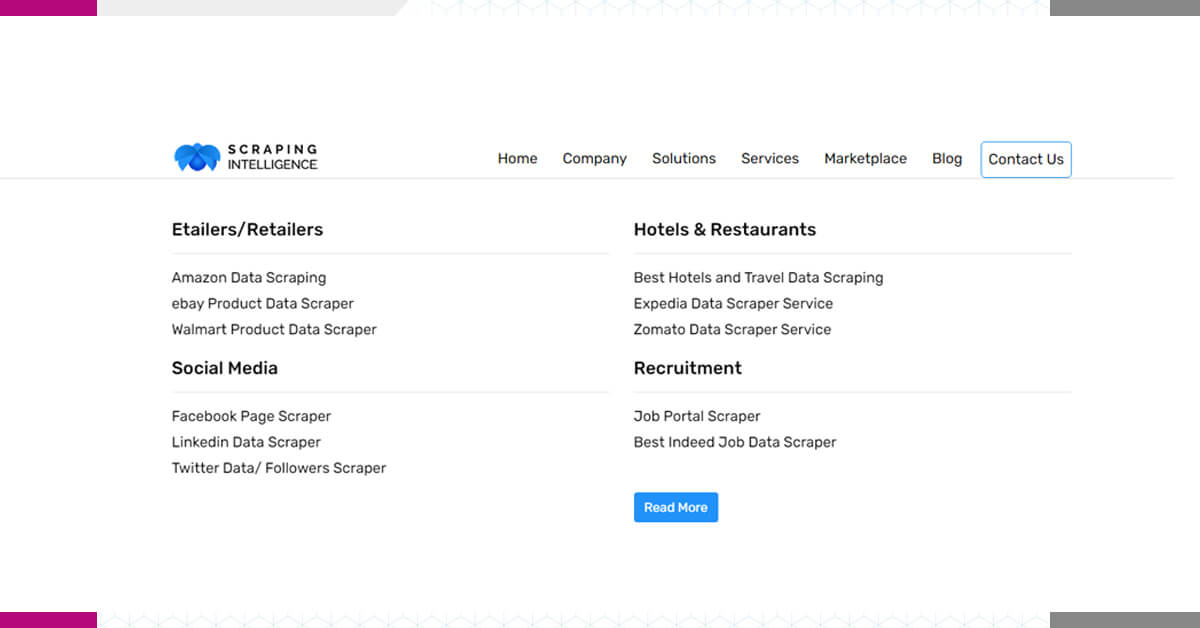Screen dimensions: 1200x628
Task: Open the Home menu item
Action: (517, 158)
